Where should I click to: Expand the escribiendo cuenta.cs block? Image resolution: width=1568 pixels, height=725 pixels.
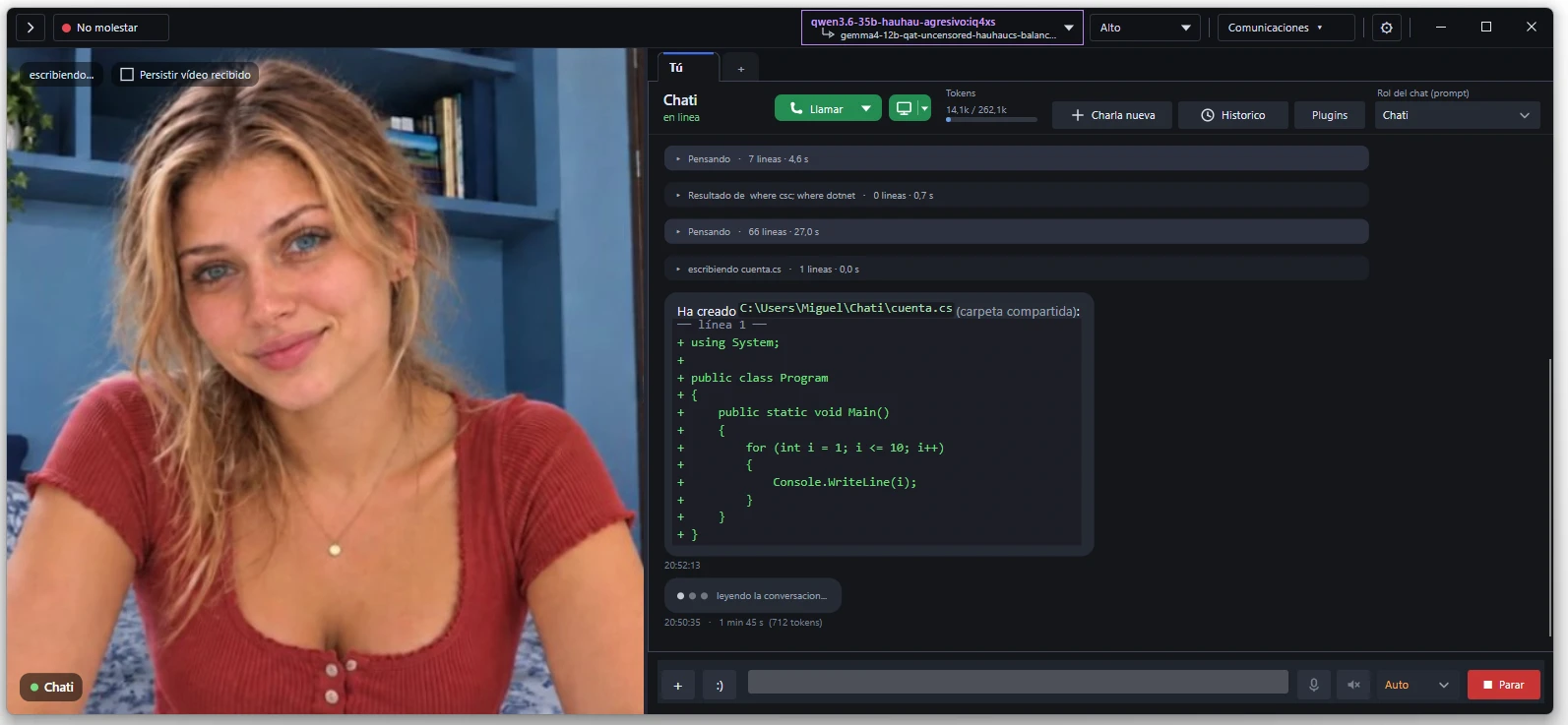[1016, 269]
